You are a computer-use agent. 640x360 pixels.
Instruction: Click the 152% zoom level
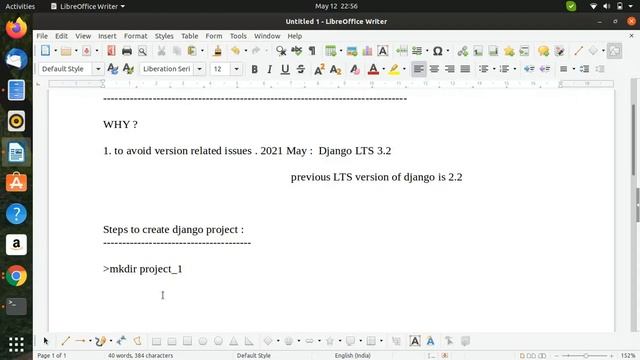tap(628, 356)
